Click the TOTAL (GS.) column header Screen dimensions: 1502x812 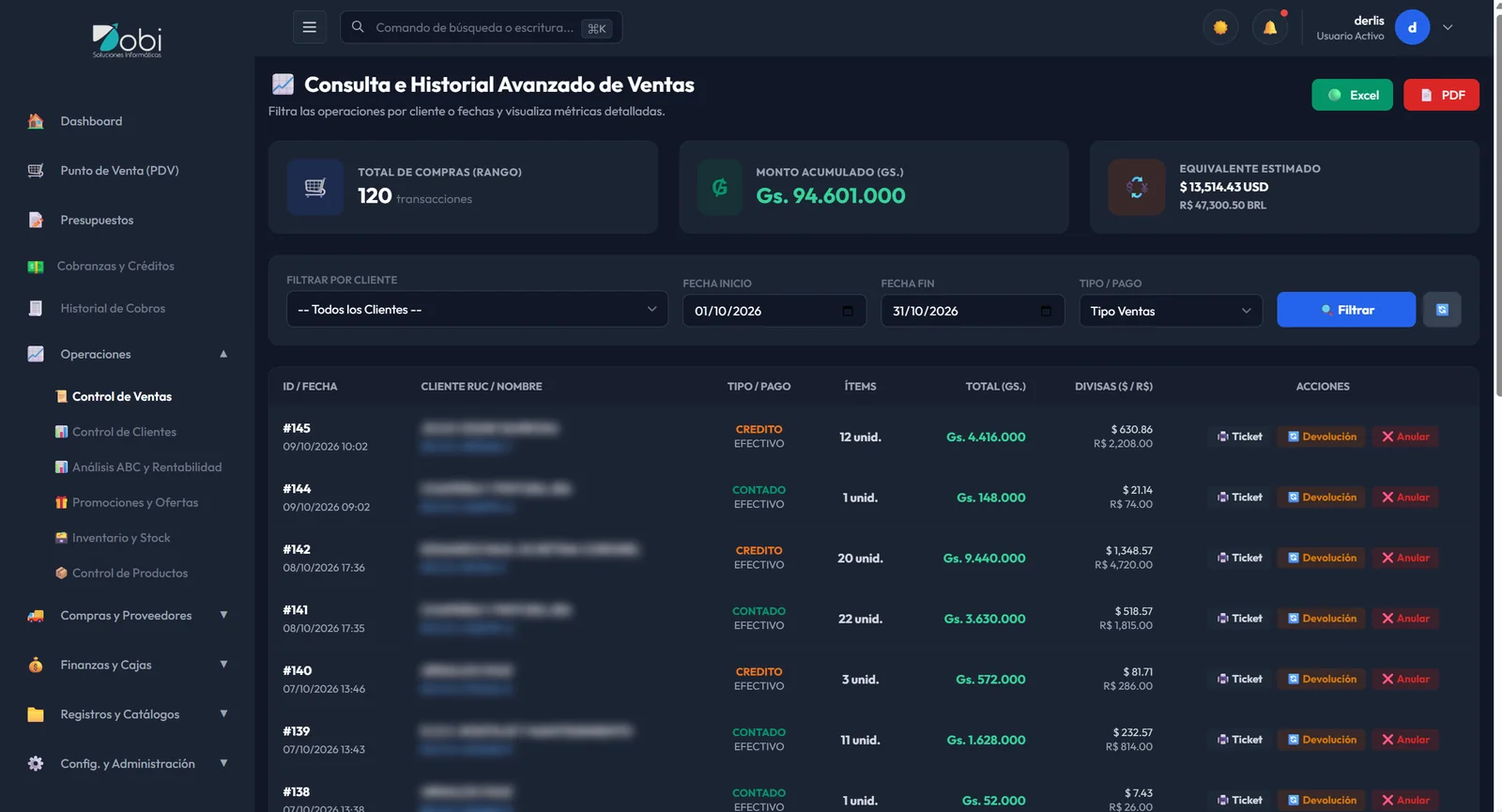tap(995, 387)
